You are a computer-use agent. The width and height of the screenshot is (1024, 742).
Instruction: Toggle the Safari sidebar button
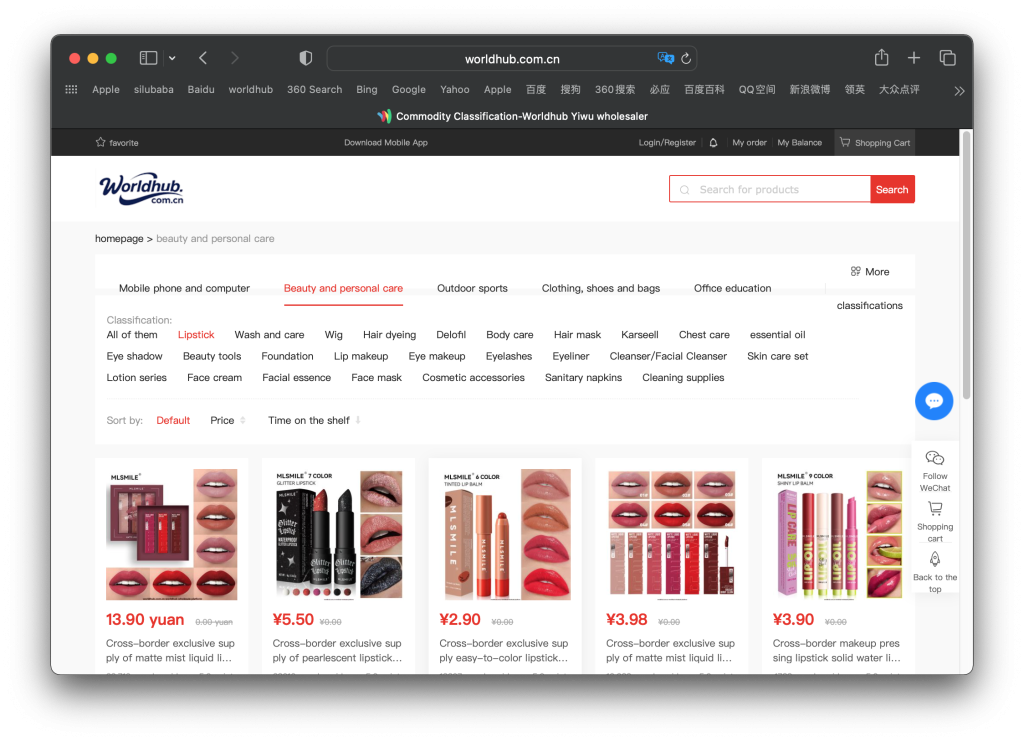[x=148, y=58]
